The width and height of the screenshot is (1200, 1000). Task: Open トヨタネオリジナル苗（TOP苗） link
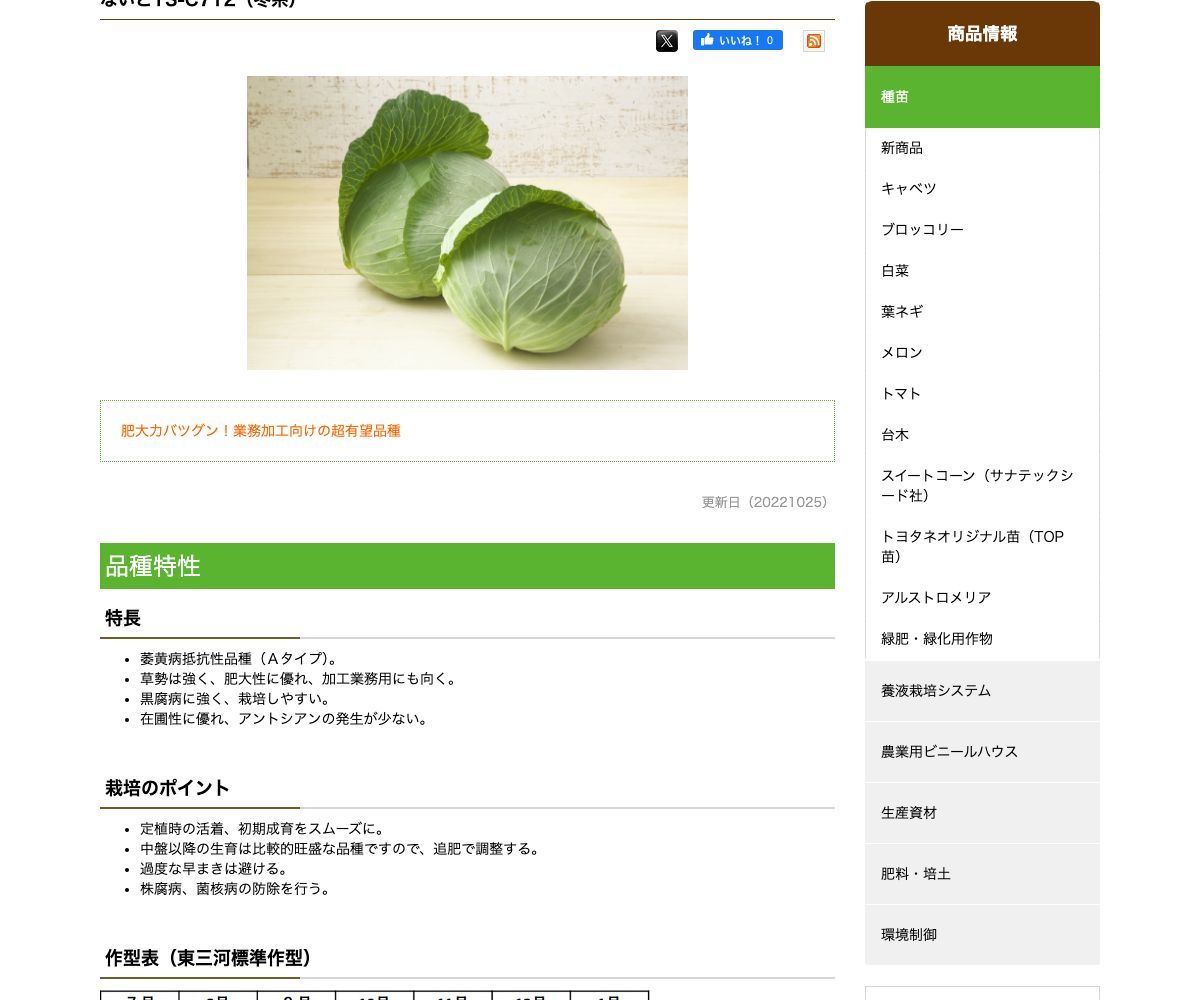(x=972, y=547)
